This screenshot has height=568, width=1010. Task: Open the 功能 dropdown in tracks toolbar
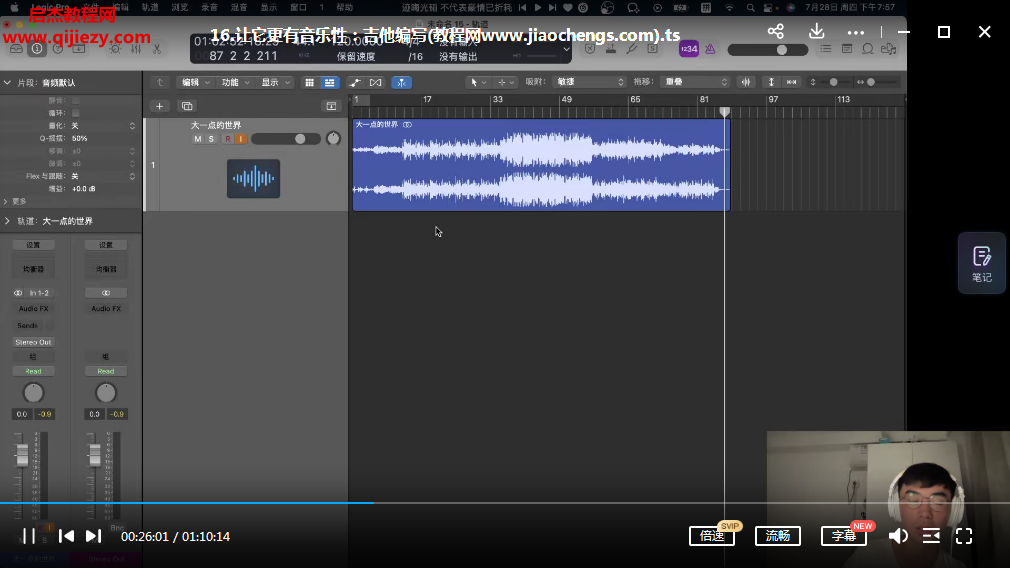click(x=234, y=82)
